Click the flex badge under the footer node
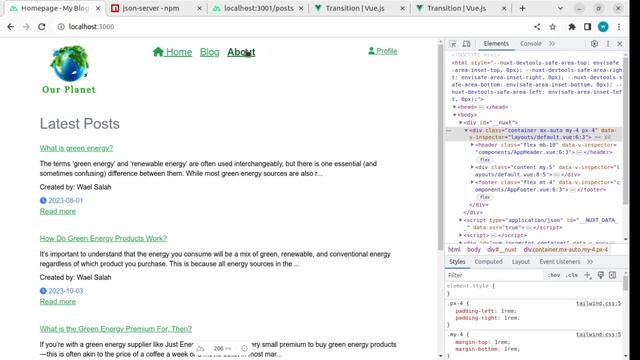This screenshot has width=640, height=360. coord(485,197)
